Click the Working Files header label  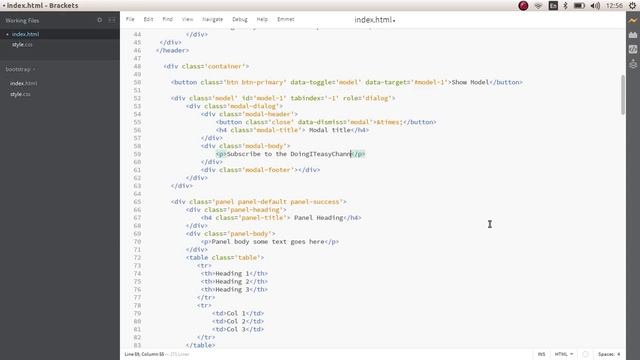[x=22, y=20]
